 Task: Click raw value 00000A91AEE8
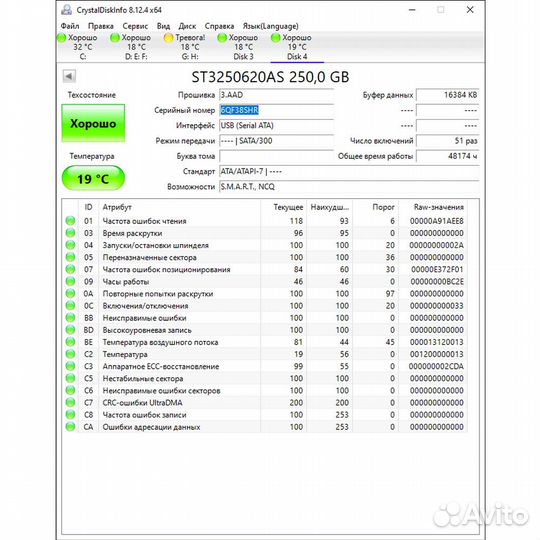[436, 221]
